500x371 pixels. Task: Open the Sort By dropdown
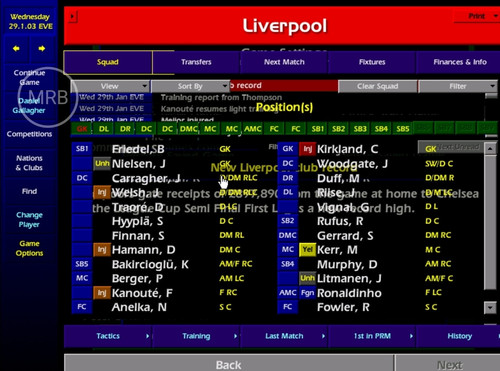190,86
